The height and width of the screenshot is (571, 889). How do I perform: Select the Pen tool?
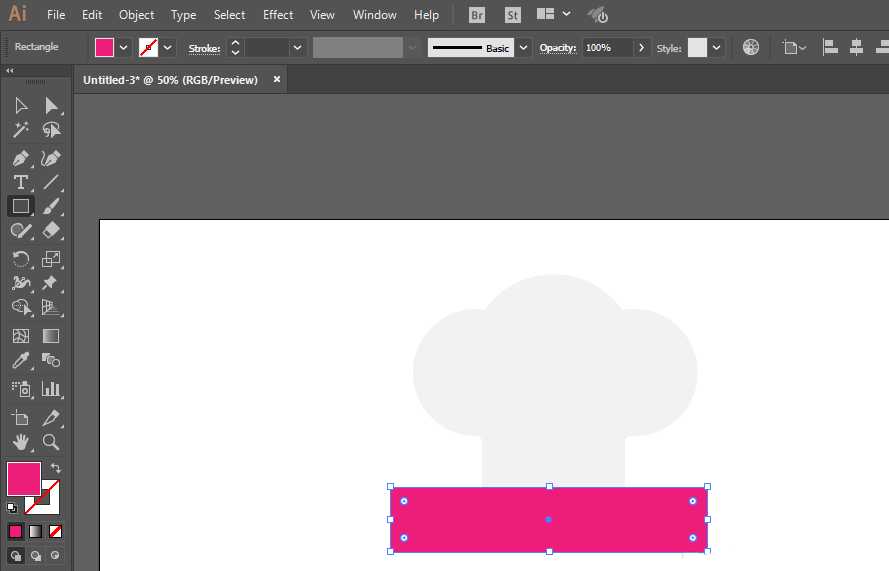pos(20,158)
